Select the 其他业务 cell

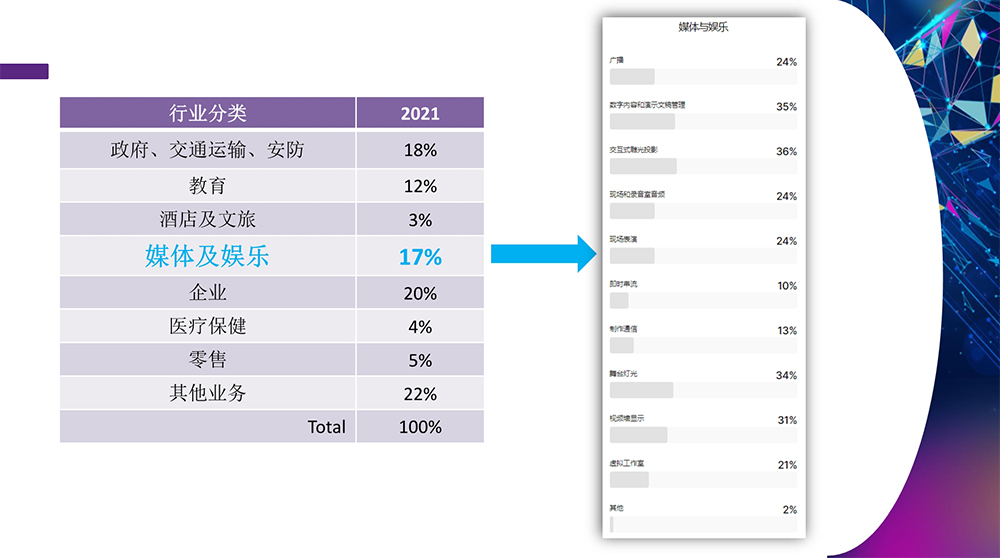point(207,393)
